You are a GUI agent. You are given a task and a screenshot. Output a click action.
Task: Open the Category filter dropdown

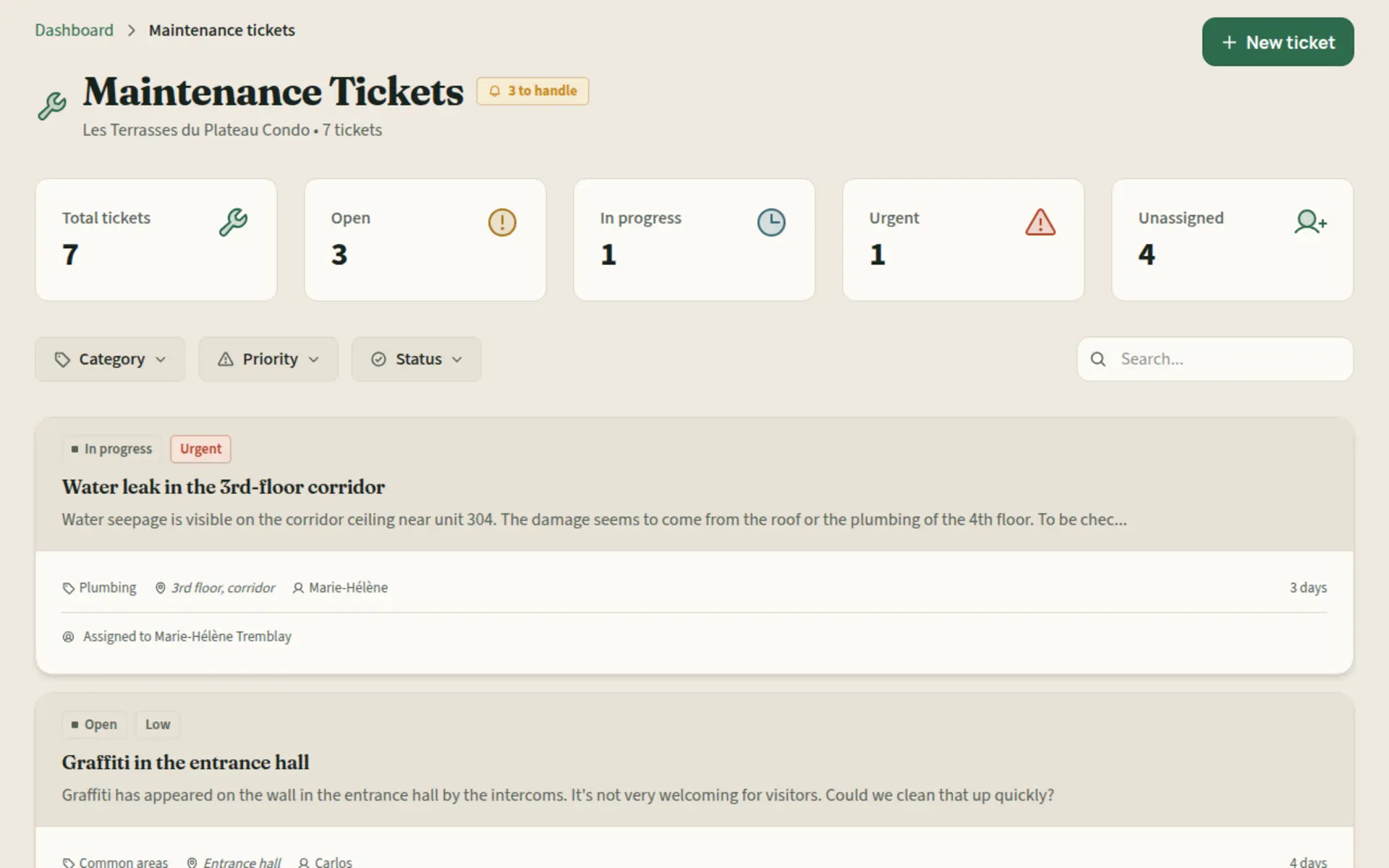coord(110,359)
